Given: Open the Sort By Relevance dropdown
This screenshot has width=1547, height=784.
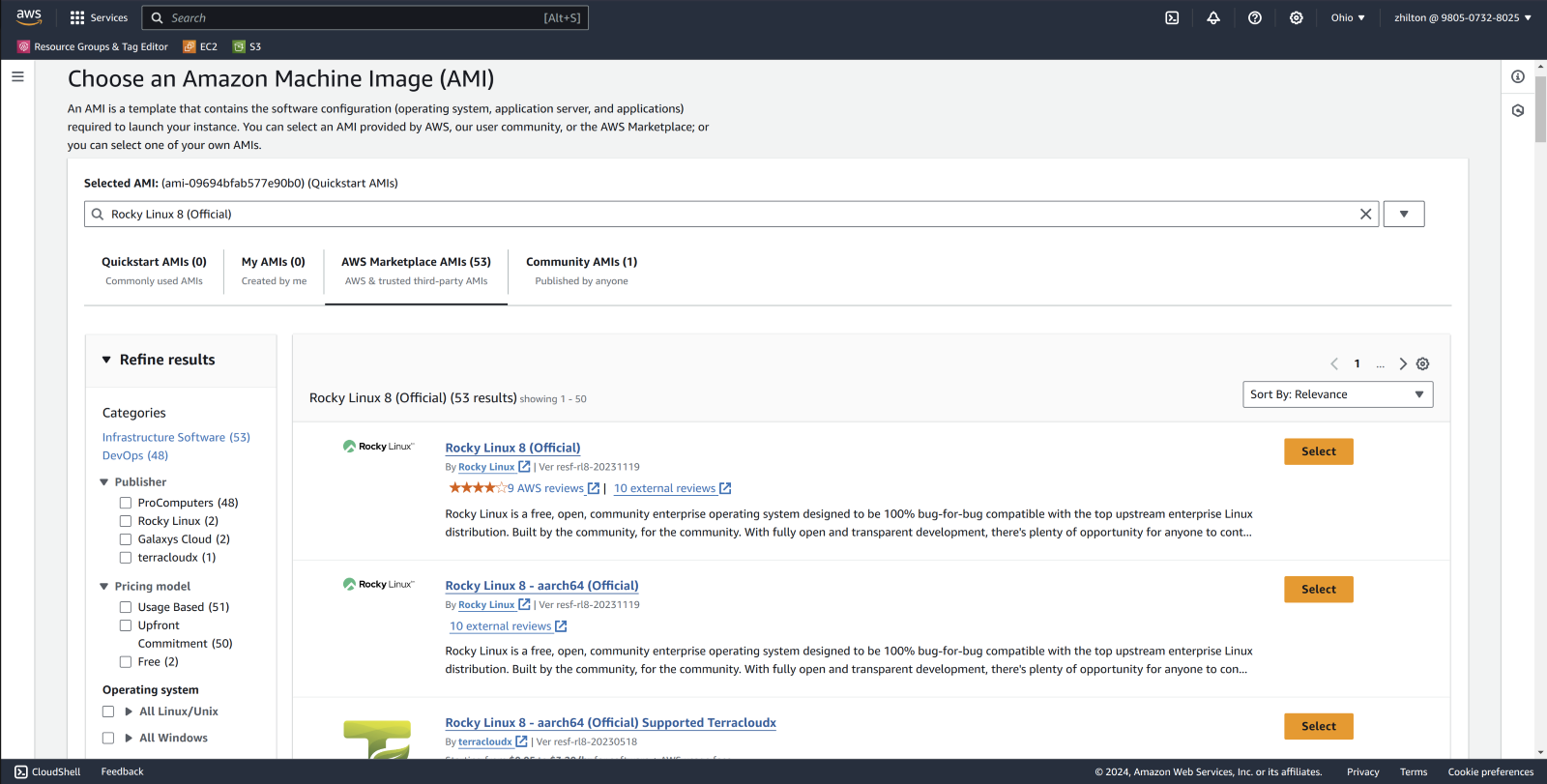Looking at the screenshot, I should point(1337,394).
